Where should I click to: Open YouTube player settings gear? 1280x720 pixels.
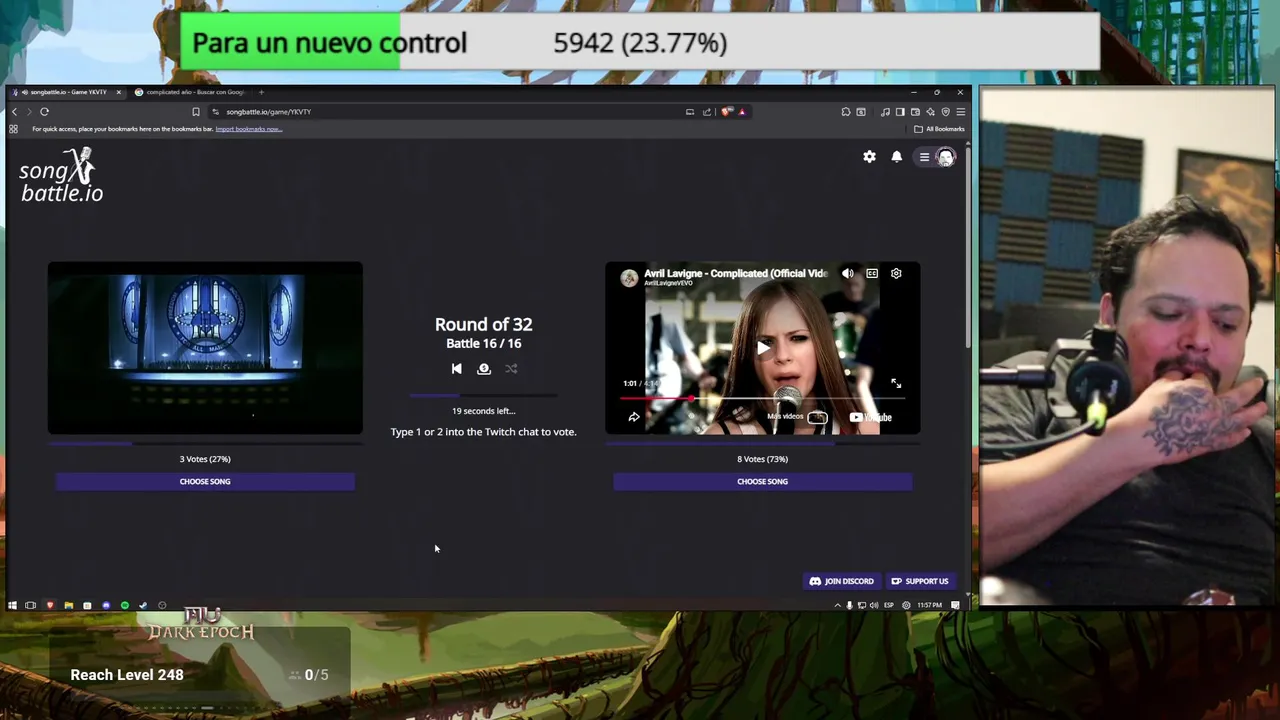[x=896, y=273]
